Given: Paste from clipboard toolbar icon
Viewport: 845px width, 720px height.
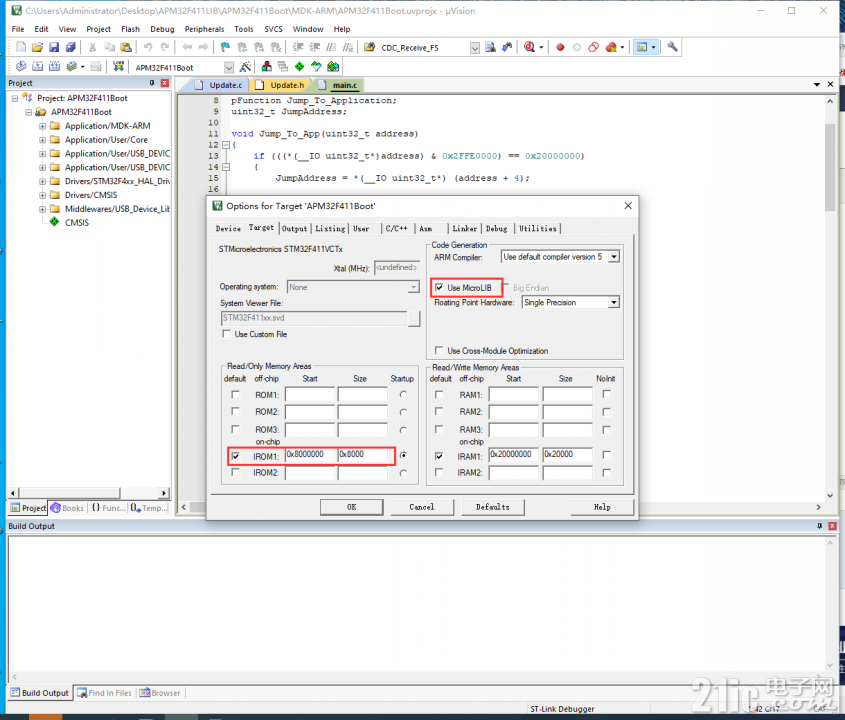Looking at the screenshot, I should [x=126, y=47].
